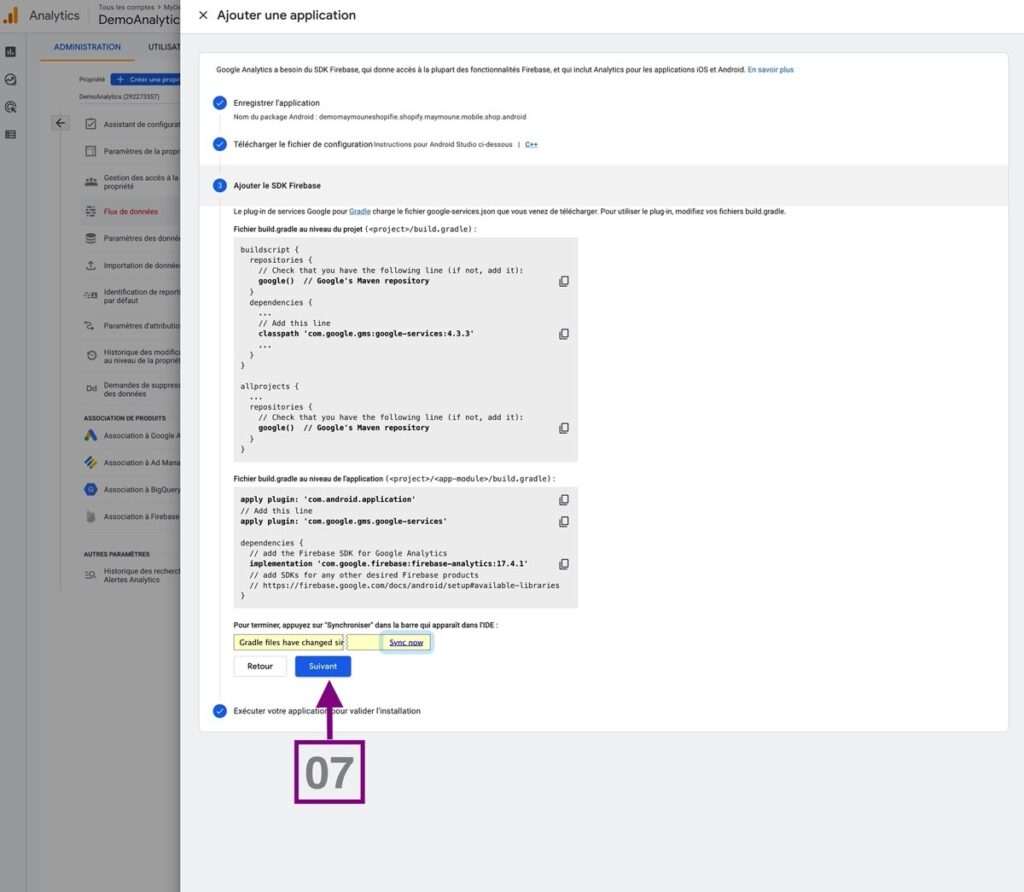Open Historique des modifications au niveau propriété
The width and height of the screenshot is (1024, 892).
click(133, 356)
